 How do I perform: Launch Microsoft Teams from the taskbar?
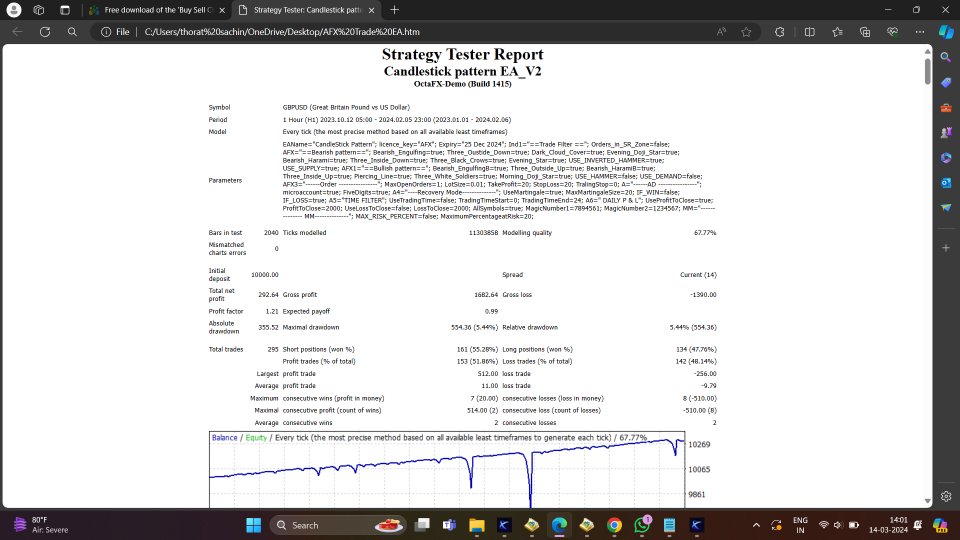[449, 525]
